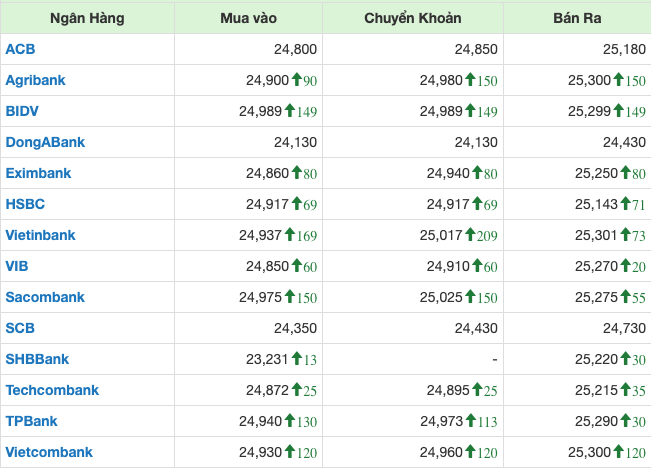This screenshot has height=469, width=651.
Task: Open the ACB bank link
Action: click(x=20, y=49)
